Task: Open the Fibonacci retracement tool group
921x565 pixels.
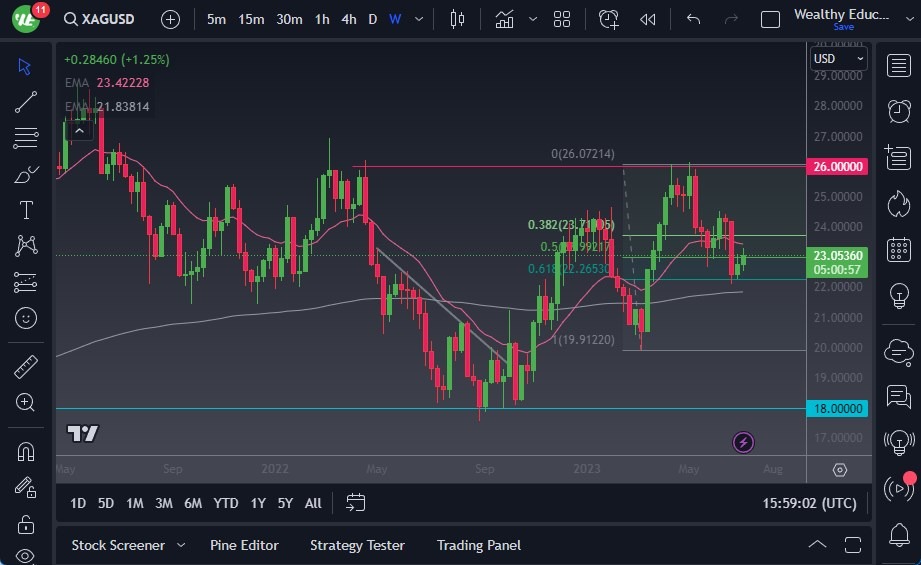Action: pos(26,138)
